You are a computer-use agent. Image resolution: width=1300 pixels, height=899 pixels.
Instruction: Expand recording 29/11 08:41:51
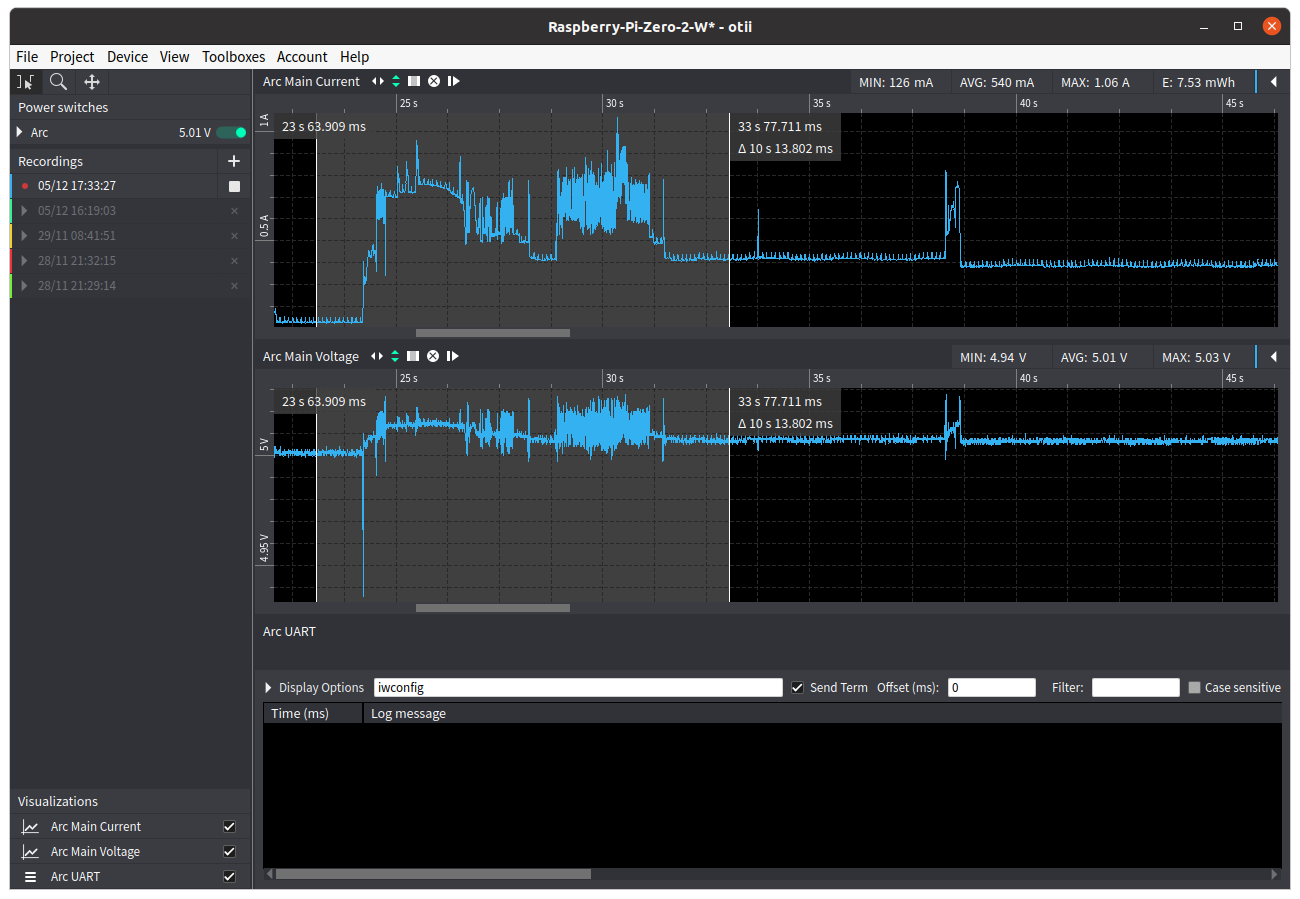[25, 236]
